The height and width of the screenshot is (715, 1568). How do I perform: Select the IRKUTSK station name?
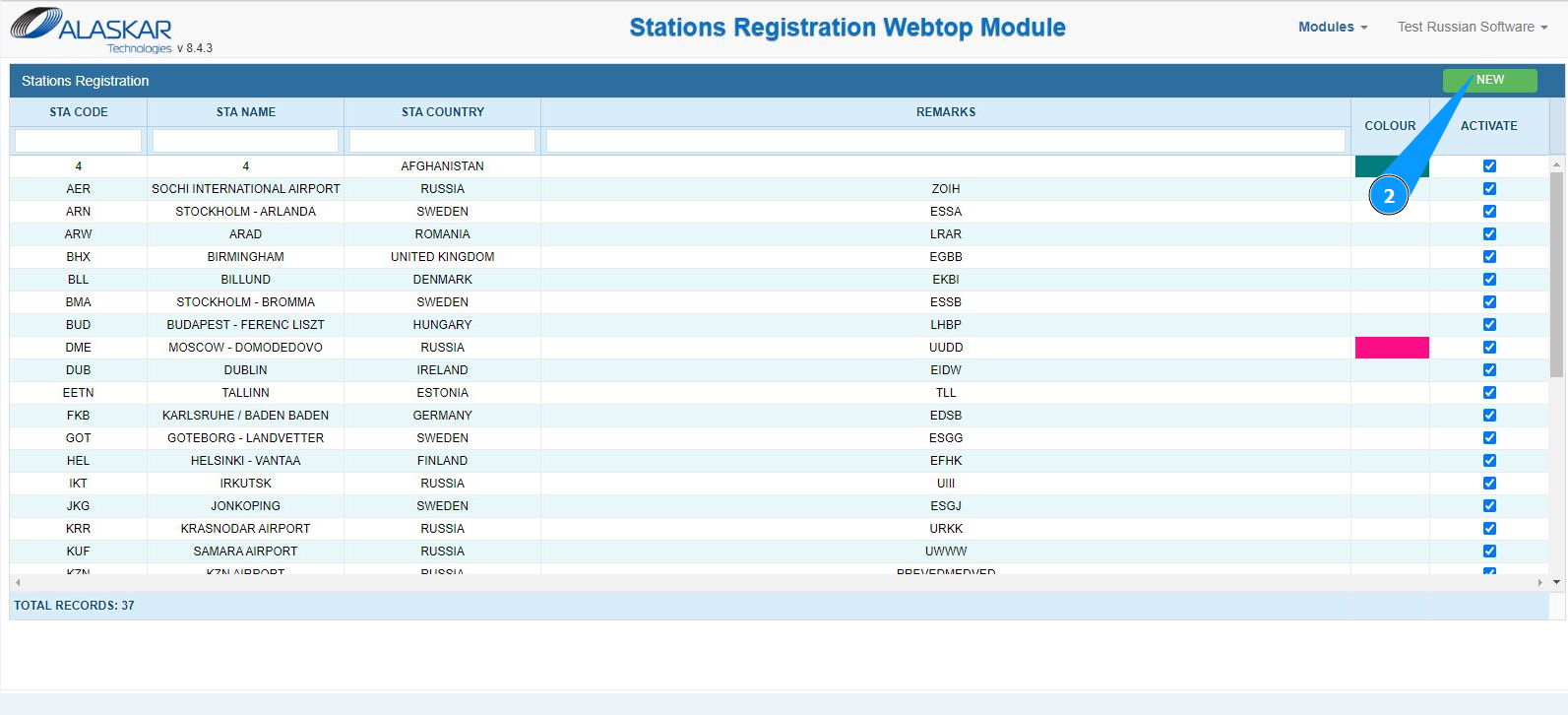click(246, 484)
